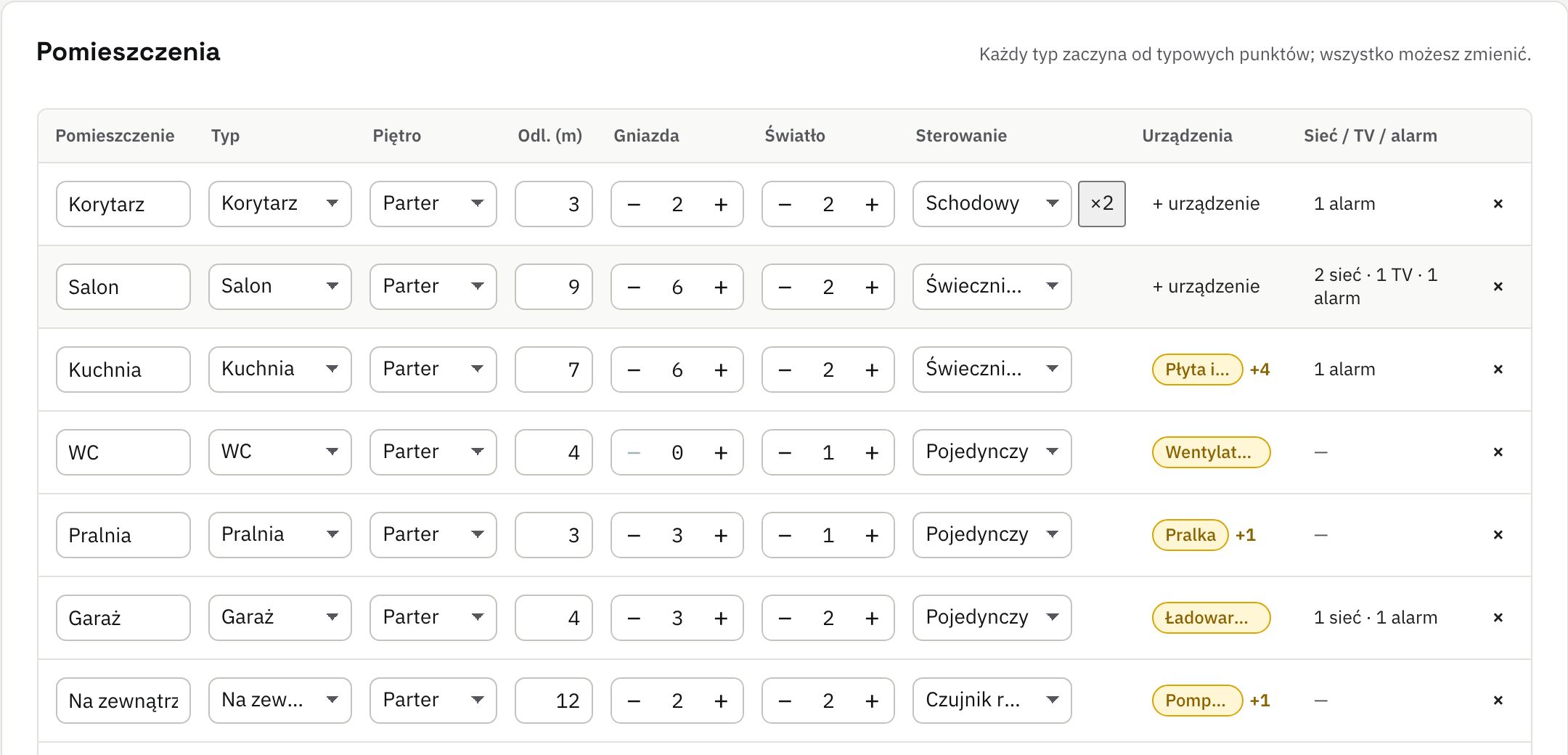The width and height of the screenshot is (1568, 755).
Task: Remove the Na zewnątrz row via ×
Action: [1498, 701]
